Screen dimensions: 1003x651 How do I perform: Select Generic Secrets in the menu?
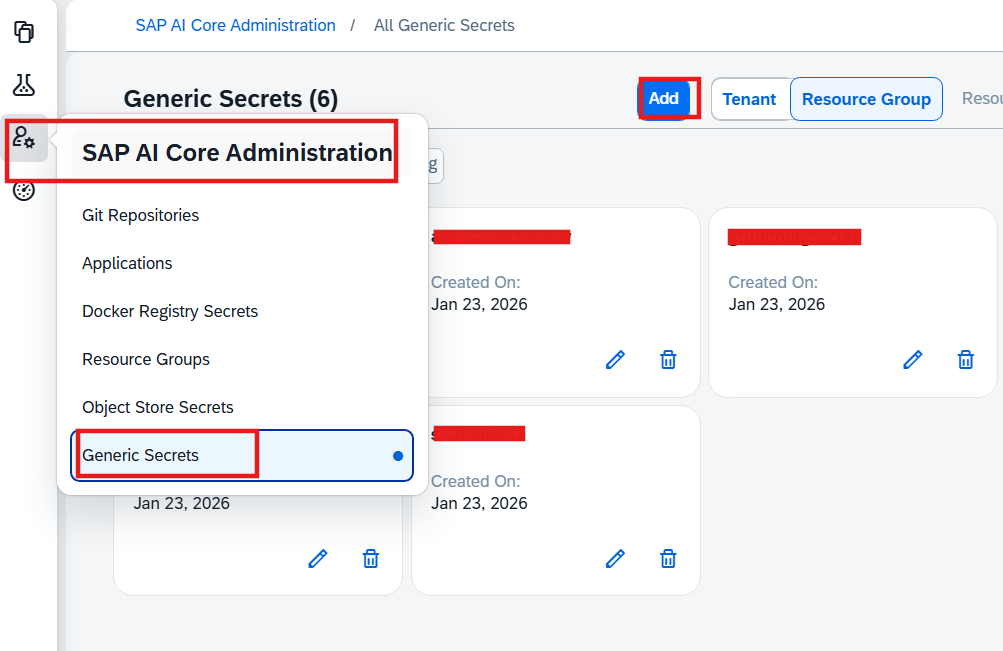(242, 455)
